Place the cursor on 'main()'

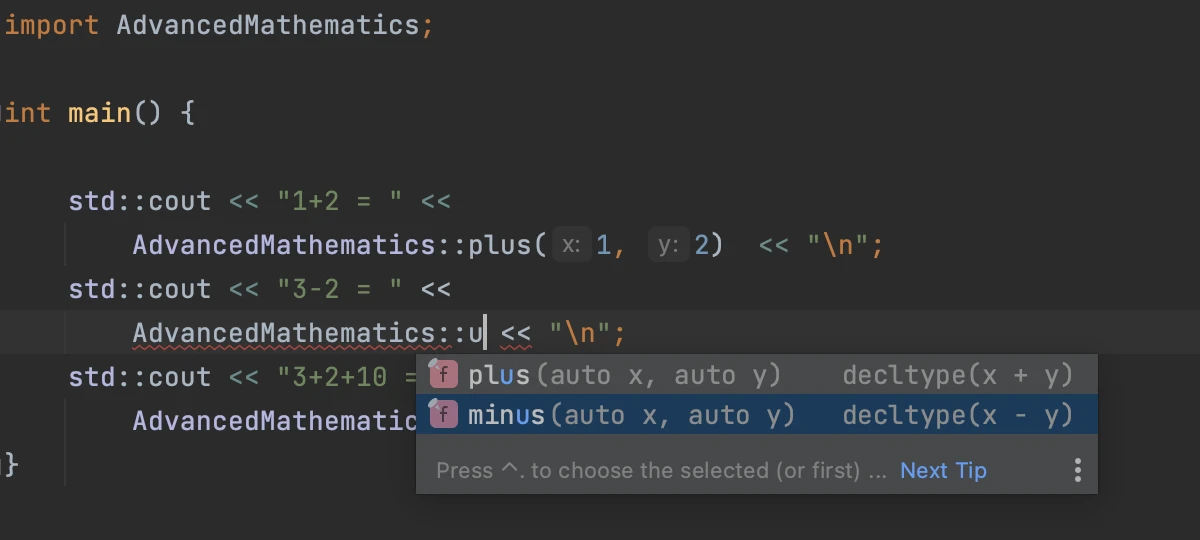(x=114, y=113)
